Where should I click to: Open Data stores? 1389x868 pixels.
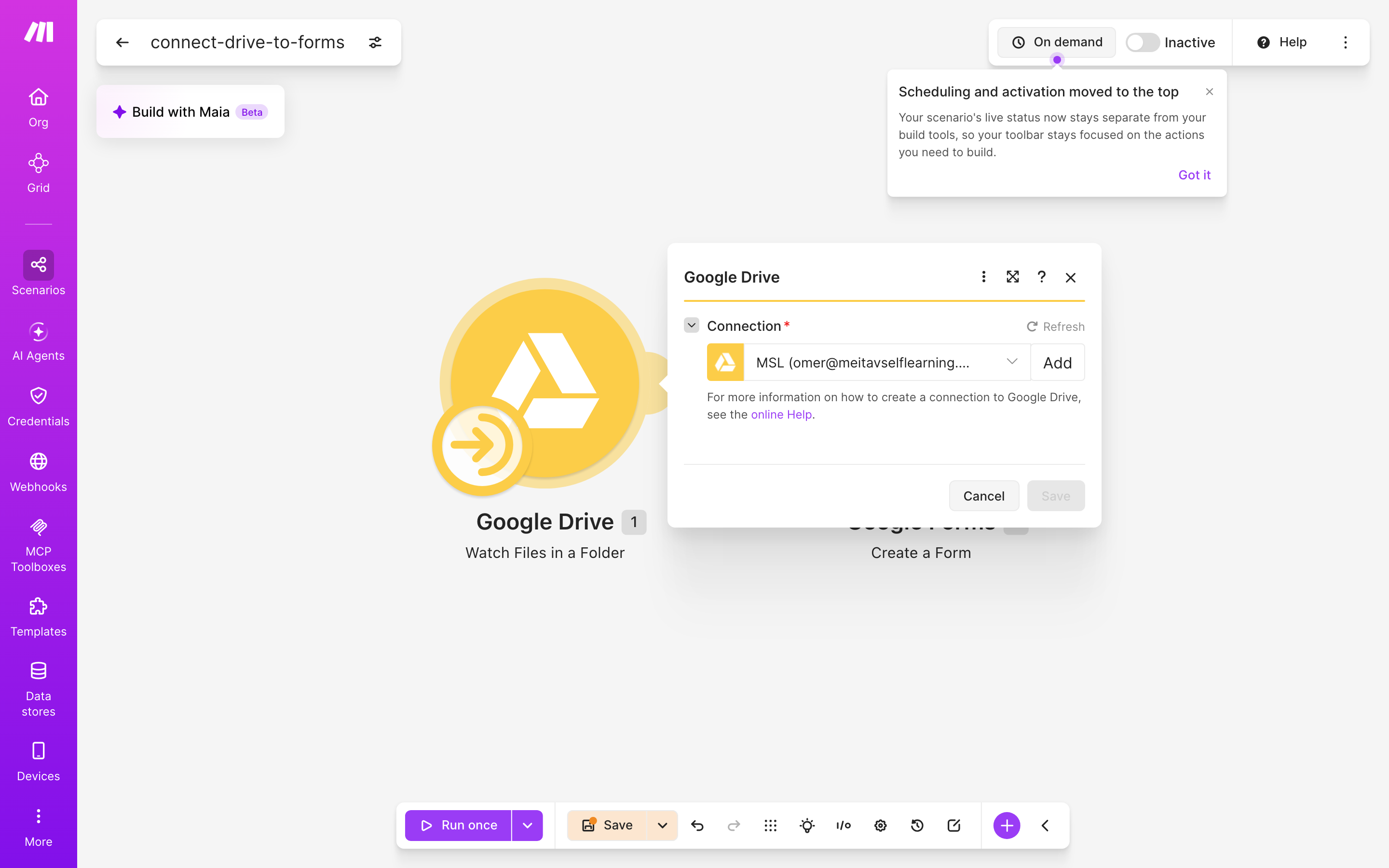[39, 690]
